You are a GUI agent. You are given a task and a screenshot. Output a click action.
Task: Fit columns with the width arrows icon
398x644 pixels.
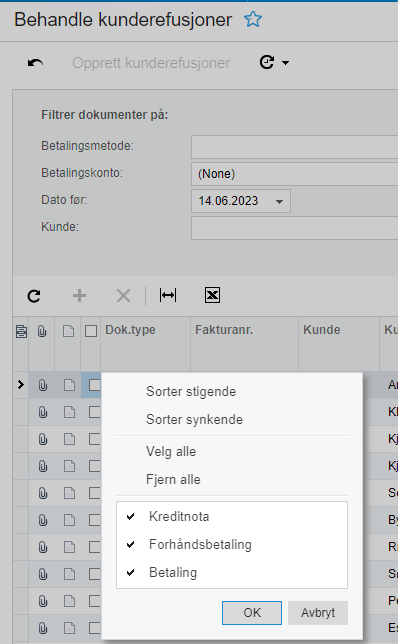click(x=168, y=295)
